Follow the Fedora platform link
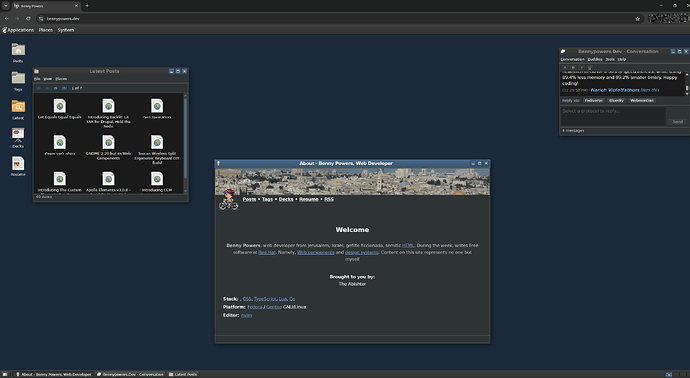This screenshot has width=690, height=378. (255, 307)
